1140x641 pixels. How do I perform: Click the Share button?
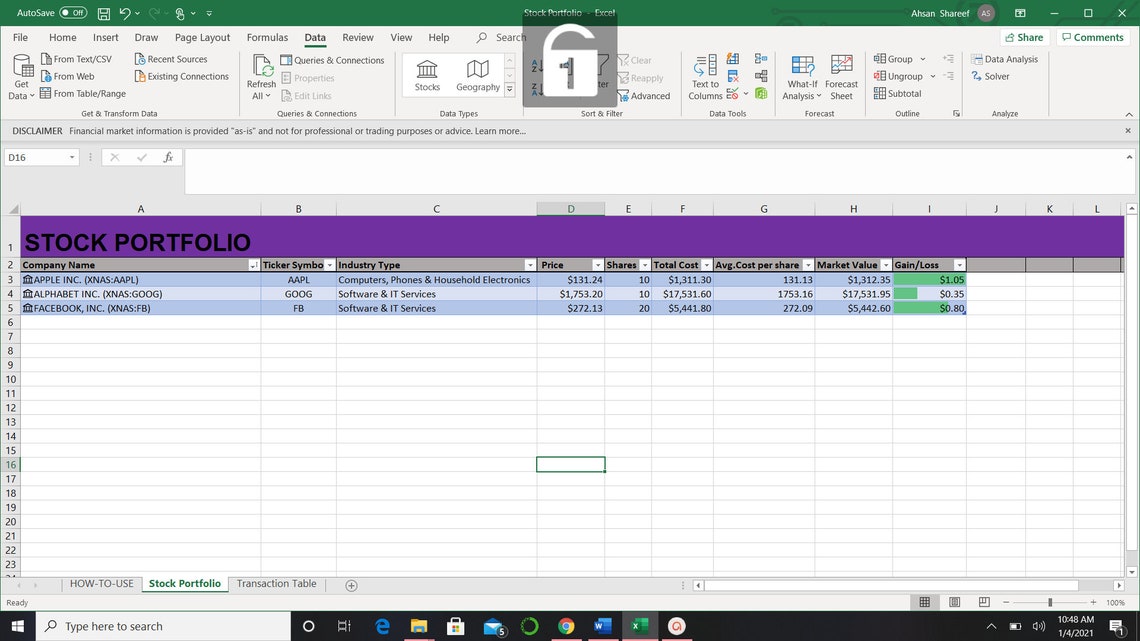[x=1025, y=36]
